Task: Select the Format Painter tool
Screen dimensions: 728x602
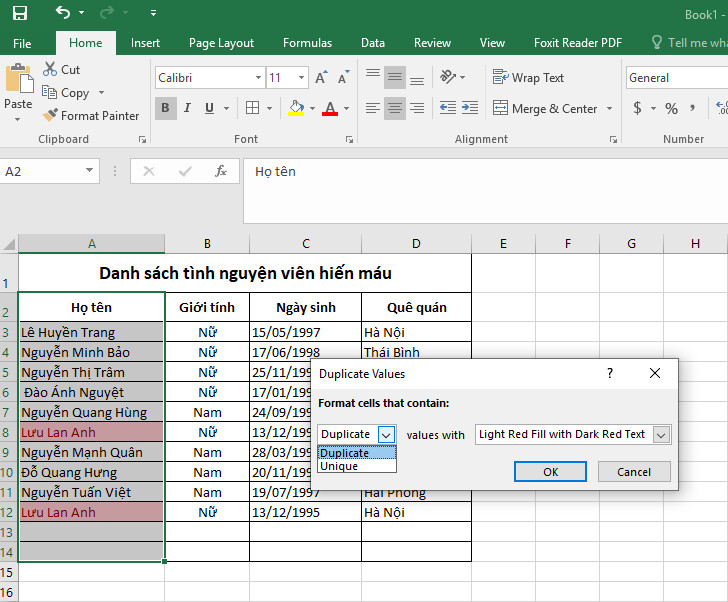Action: (90, 115)
